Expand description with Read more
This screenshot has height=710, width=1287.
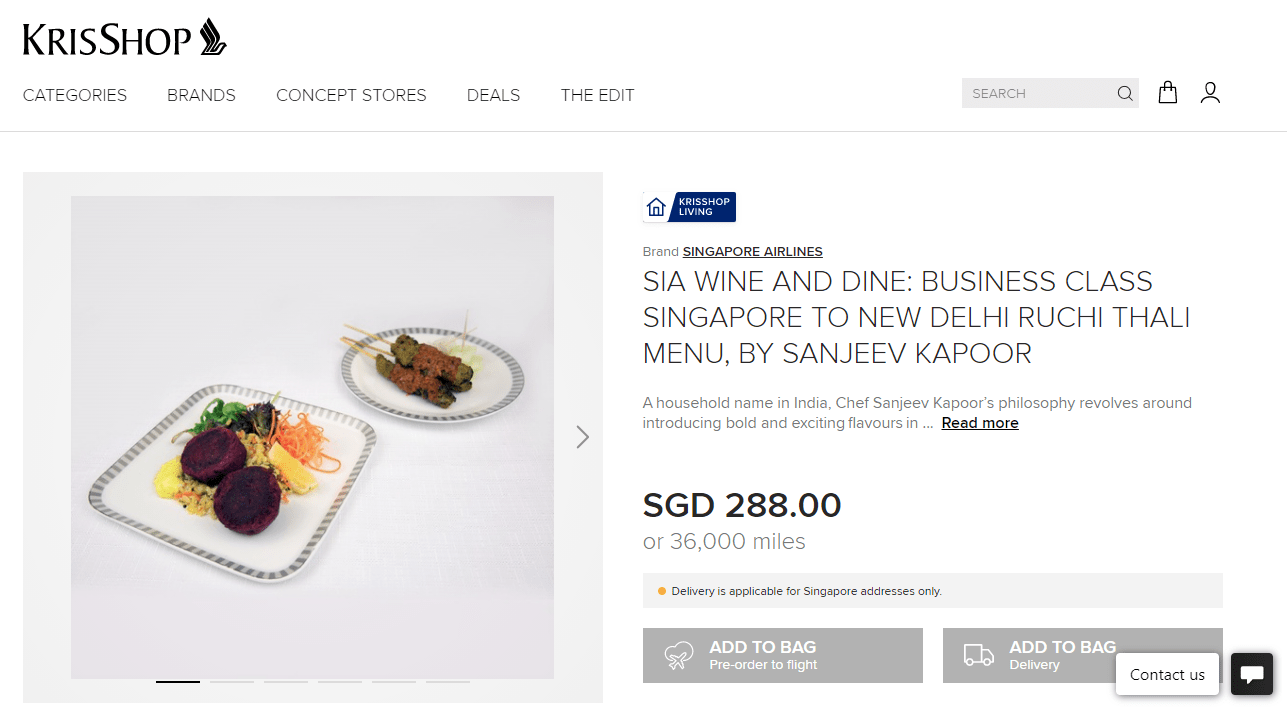point(979,423)
